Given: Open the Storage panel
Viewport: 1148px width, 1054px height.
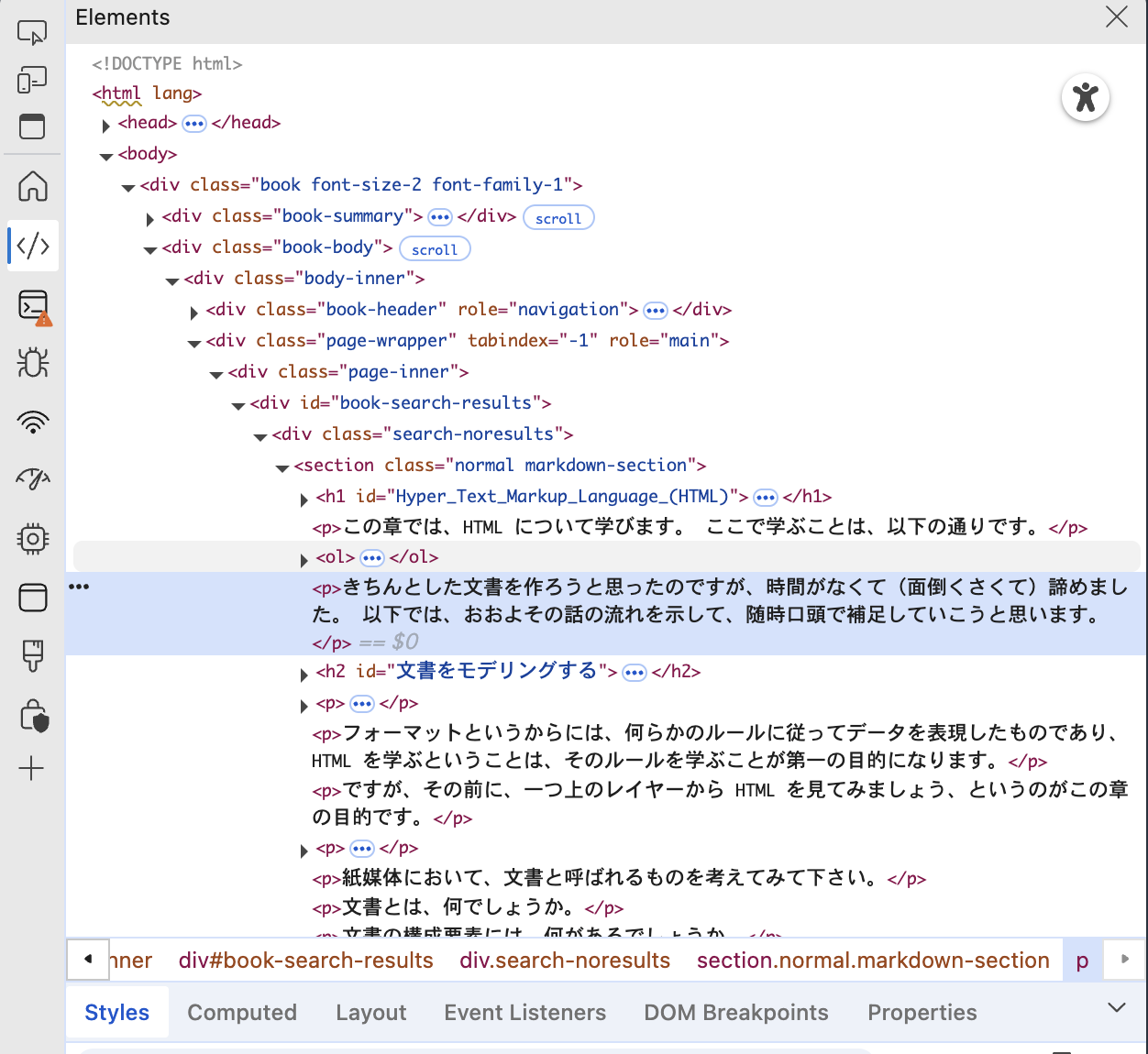Looking at the screenshot, I should tap(32, 598).
